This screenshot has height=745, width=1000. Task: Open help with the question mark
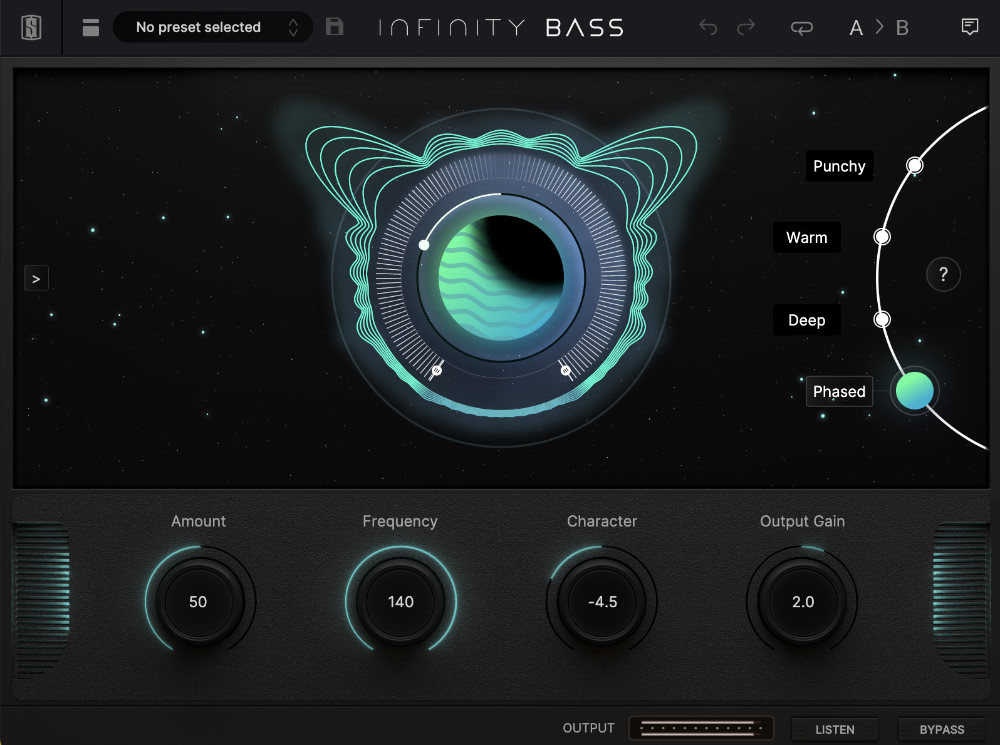tap(943, 274)
